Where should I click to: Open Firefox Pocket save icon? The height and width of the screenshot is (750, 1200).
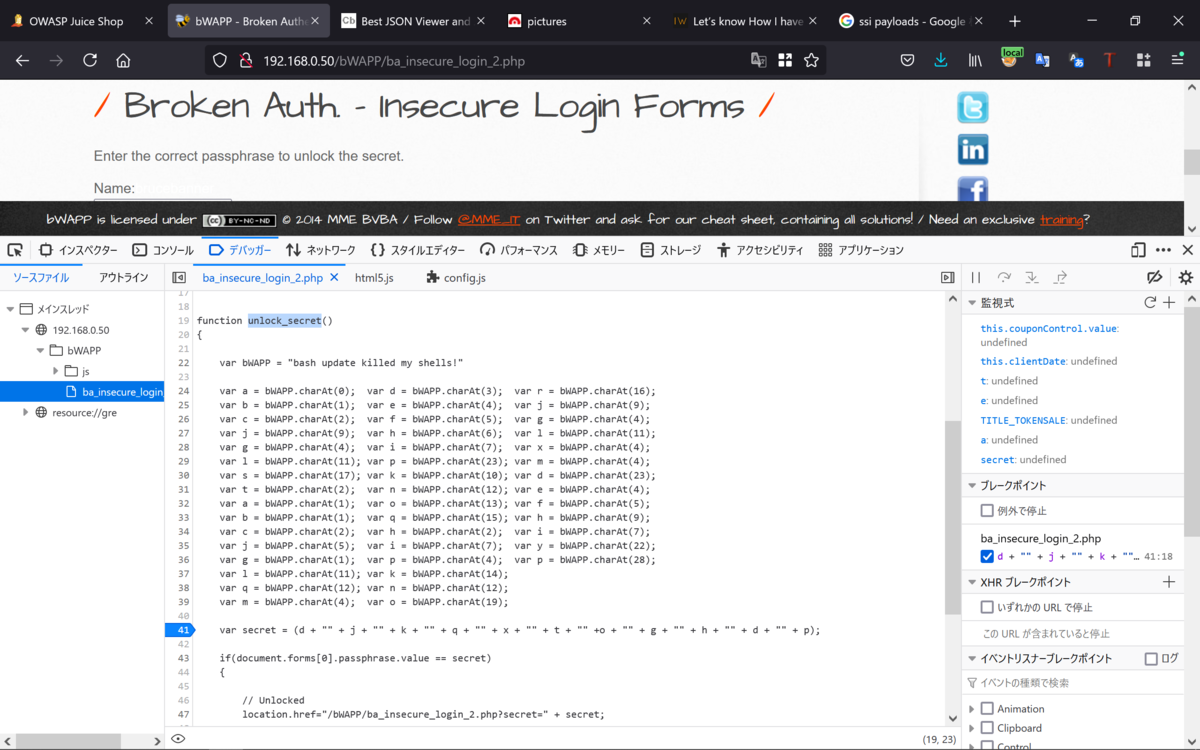coord(907,60)
